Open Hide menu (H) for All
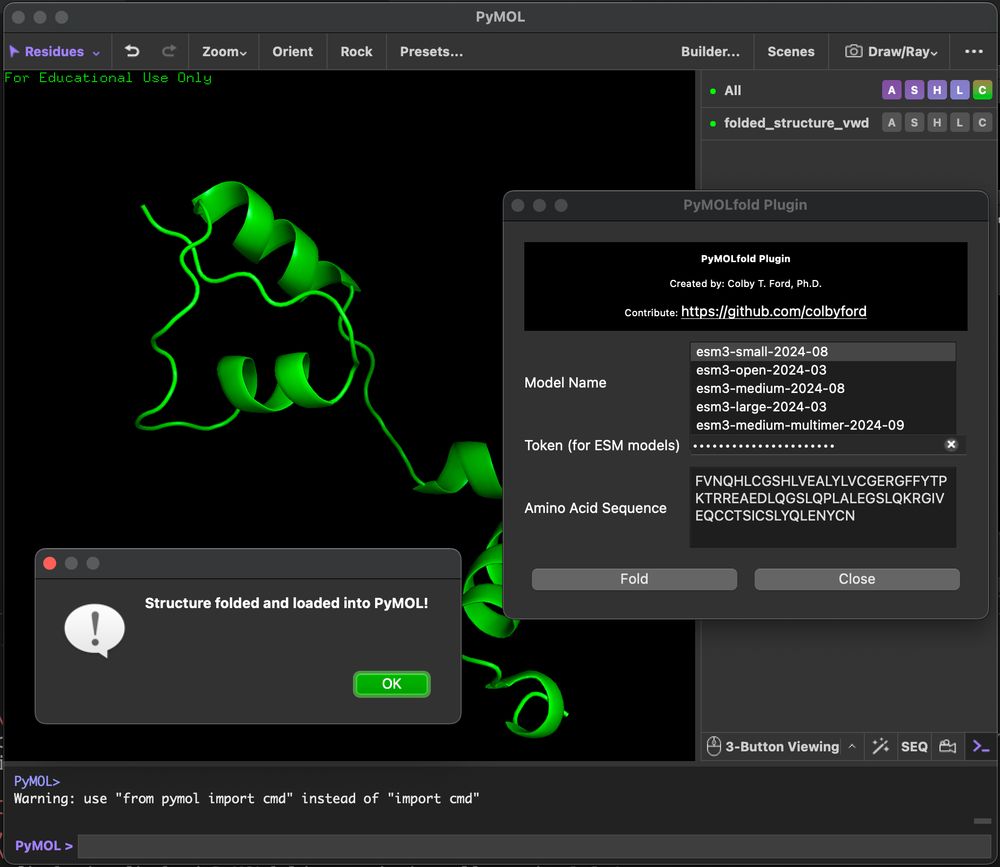1000x867 pixels. pyautogui.click(x=937, y=90)
